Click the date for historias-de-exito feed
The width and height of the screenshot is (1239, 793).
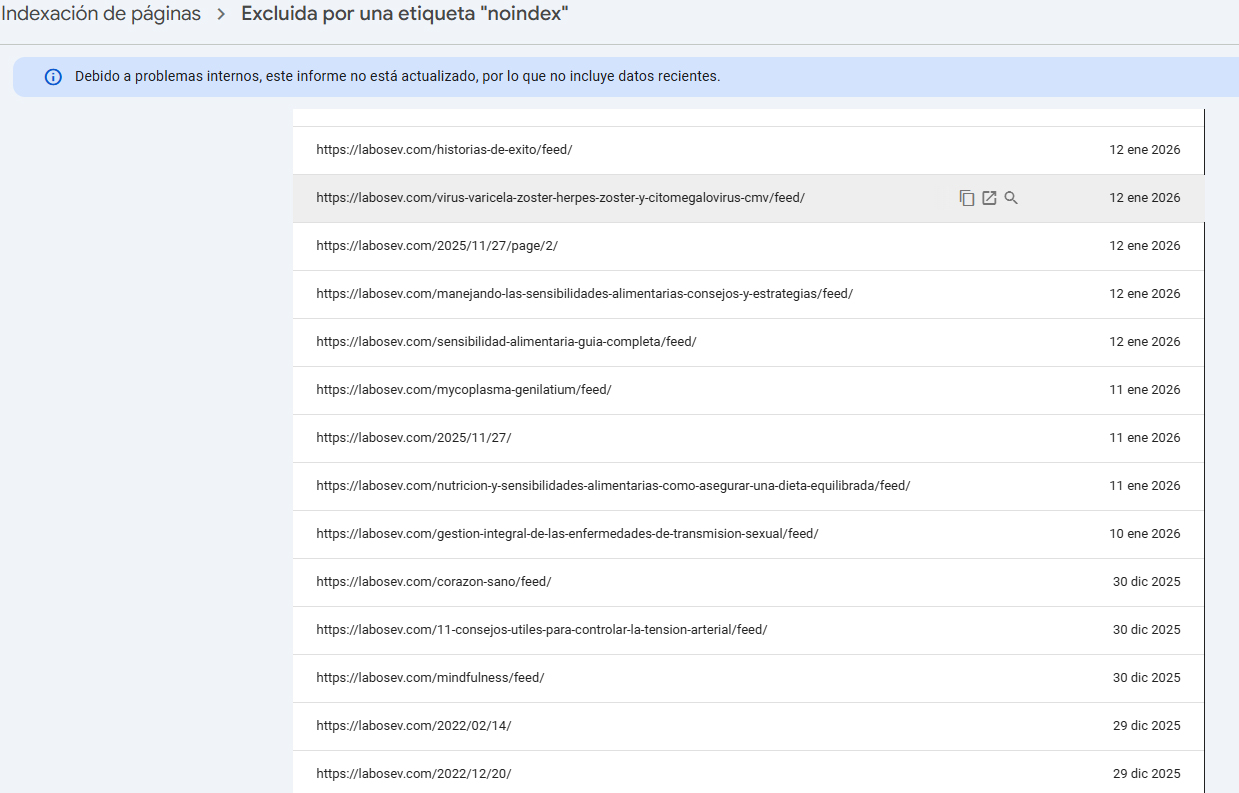click(x=1144, y=150)
